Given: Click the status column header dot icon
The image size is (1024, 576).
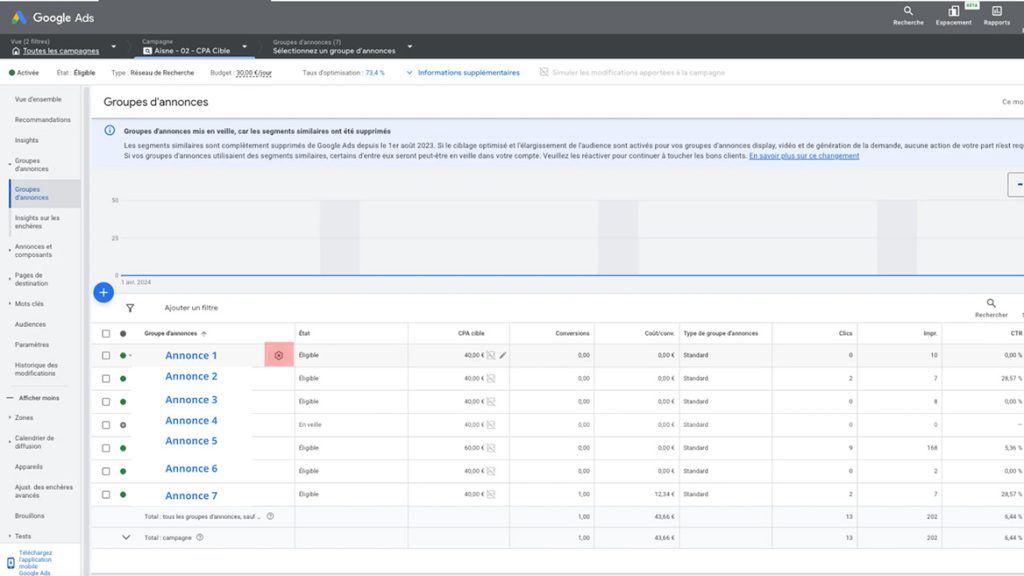Looking at the screenshot, I should click(123, 334).
